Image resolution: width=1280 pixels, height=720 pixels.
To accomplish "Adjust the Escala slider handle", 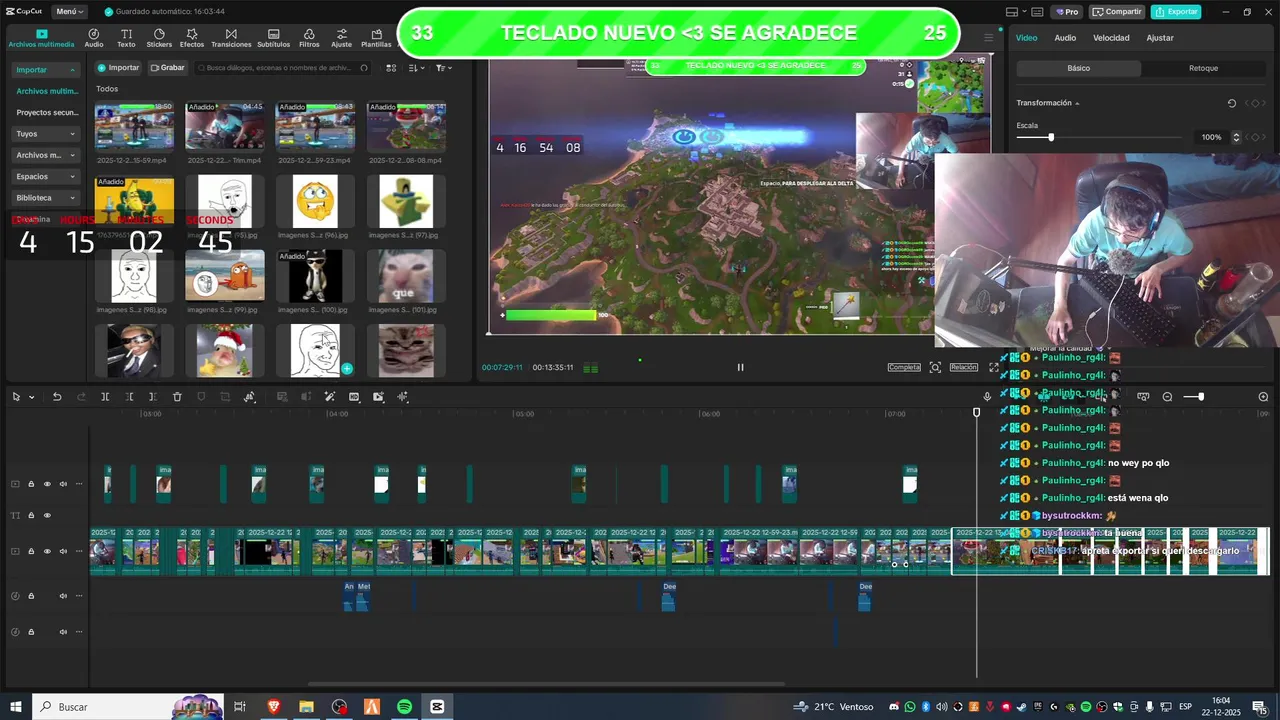I will [x=1050, y=137].
